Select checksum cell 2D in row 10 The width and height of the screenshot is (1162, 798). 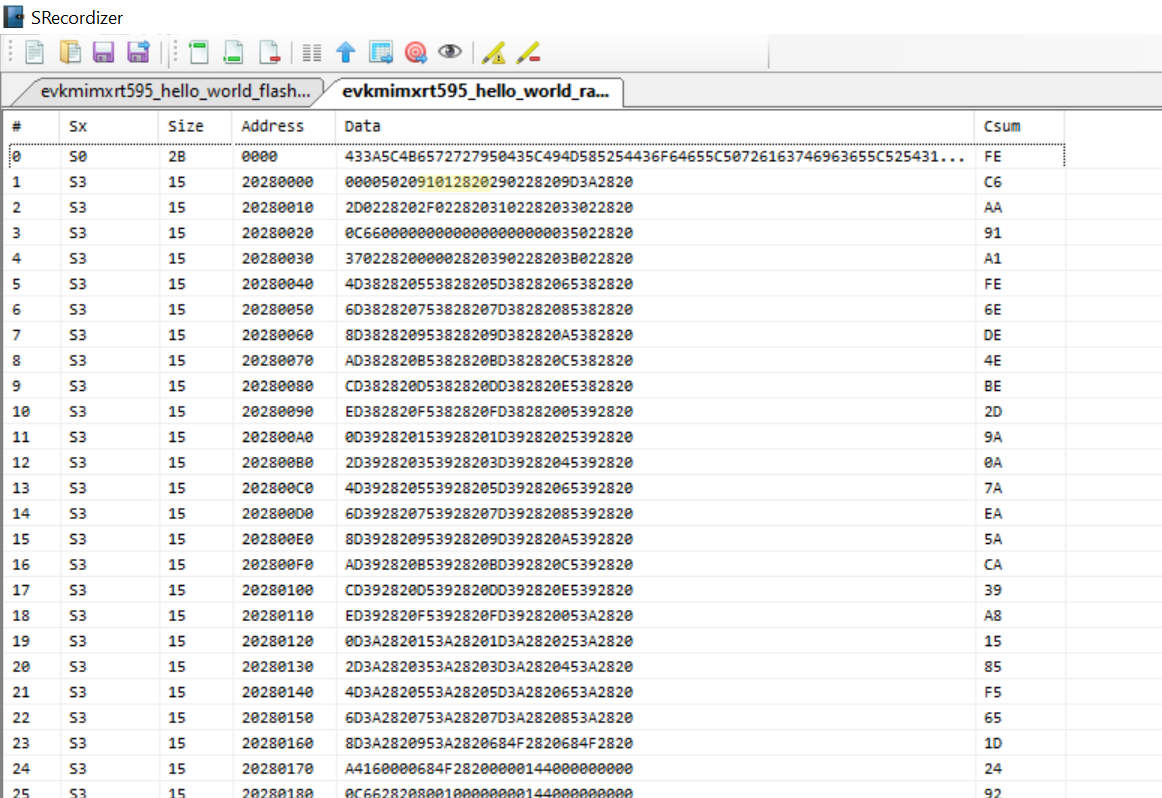pos(1019,411)
